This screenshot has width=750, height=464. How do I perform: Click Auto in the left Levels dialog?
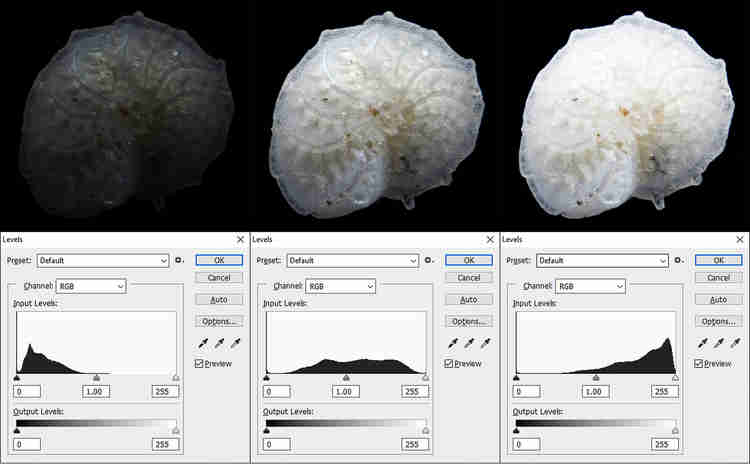(220, 299)
